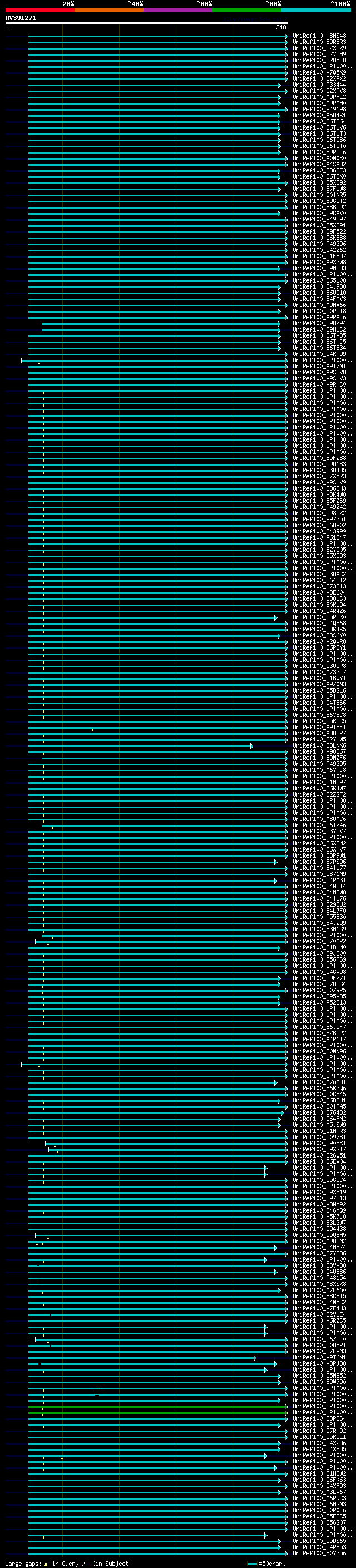Screen dimensions: 356x1568
Task: Click the purple ~60% identity legend segment
Action: pyautogui.click(x=179, y=10)
